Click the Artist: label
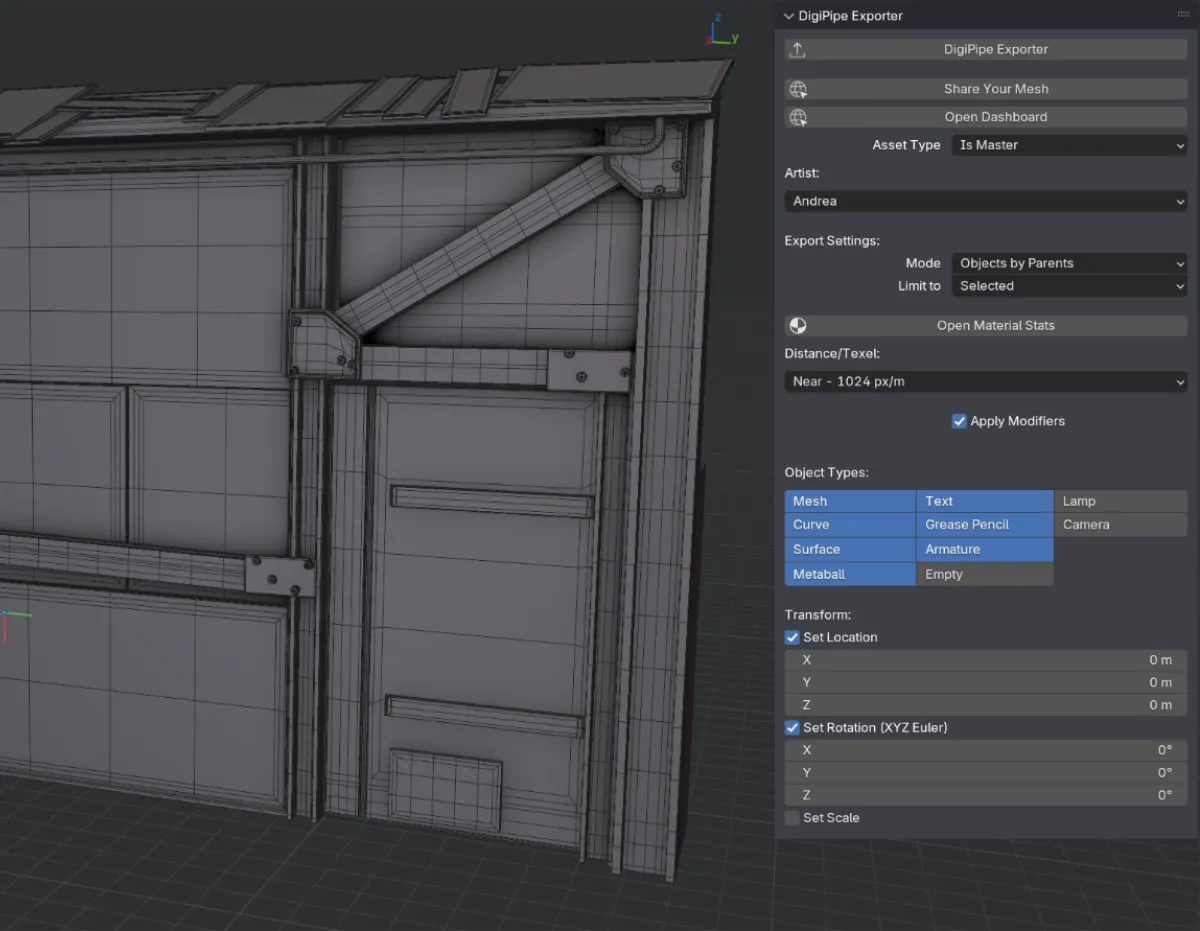The width and height of the screenshot is (1200, 931). coord(802,173)
